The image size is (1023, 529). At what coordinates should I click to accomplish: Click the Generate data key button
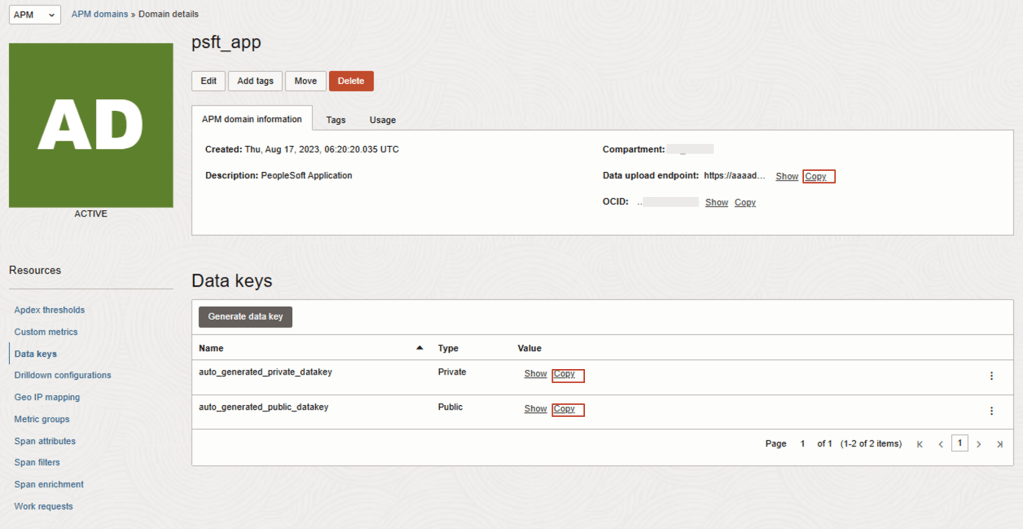(x=245, y=317)
